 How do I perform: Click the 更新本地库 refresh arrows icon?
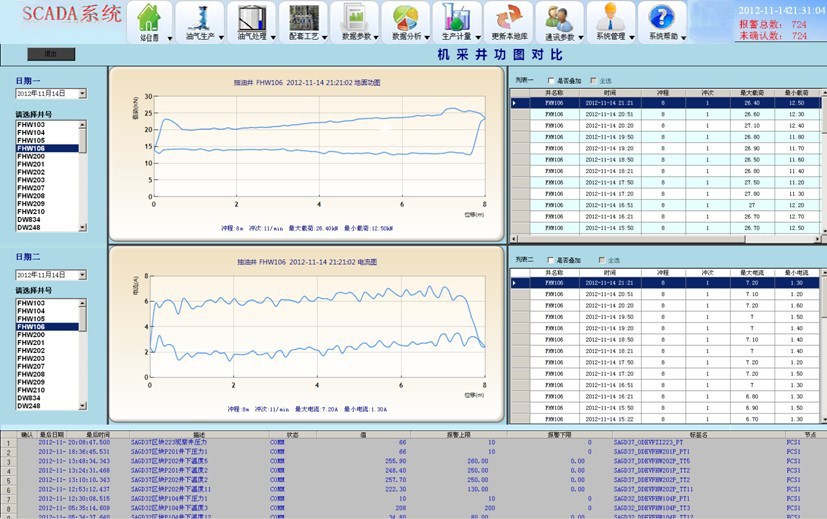509,18
